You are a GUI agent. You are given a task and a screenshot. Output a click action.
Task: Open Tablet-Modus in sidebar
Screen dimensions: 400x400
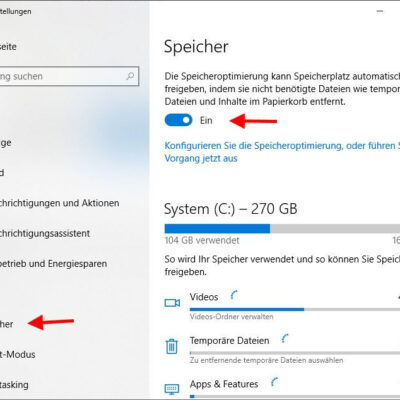click(x=17, y=354)
